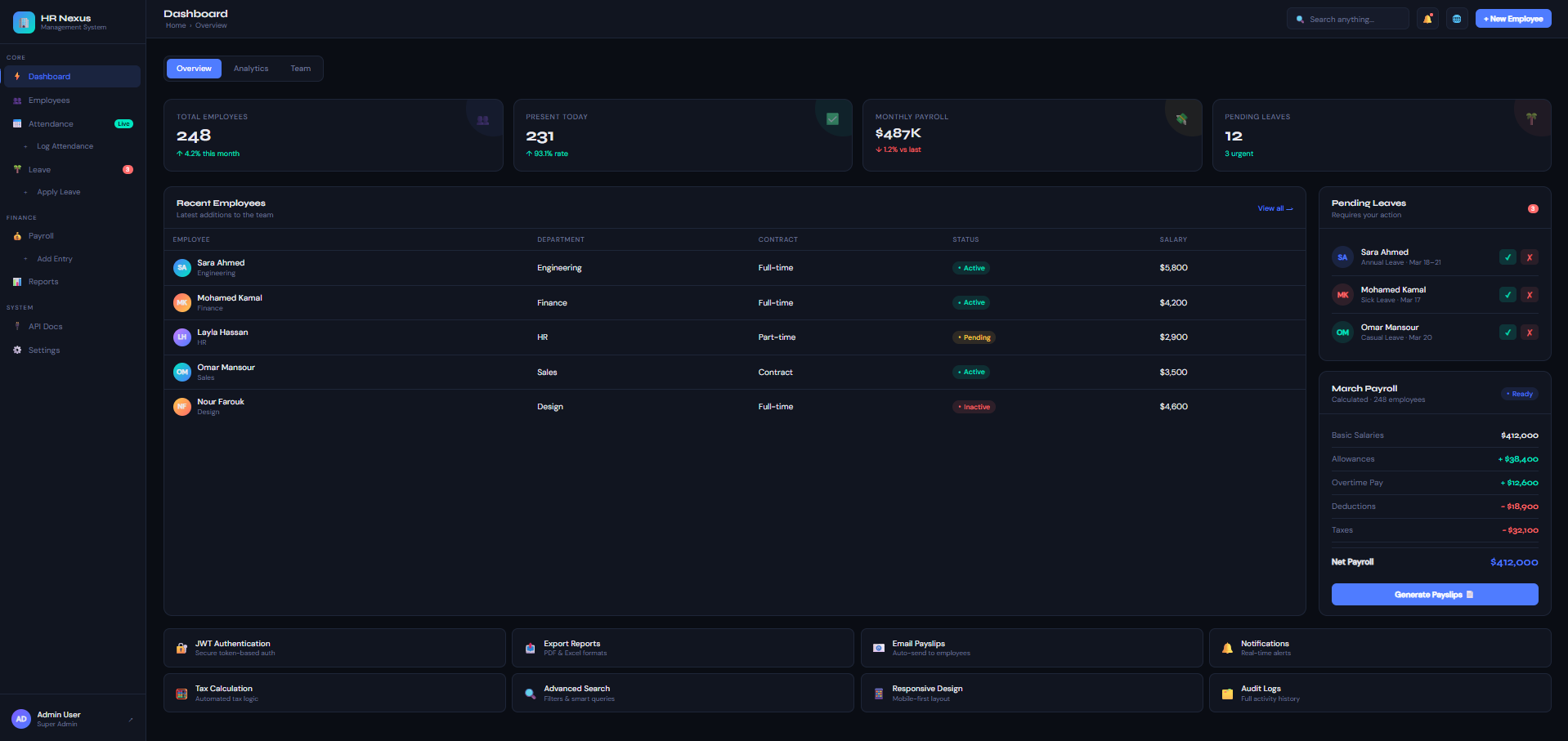Switch to the Team tab
The width and height of the screenshot is (1568, 741).
click(x=301, y=69)
